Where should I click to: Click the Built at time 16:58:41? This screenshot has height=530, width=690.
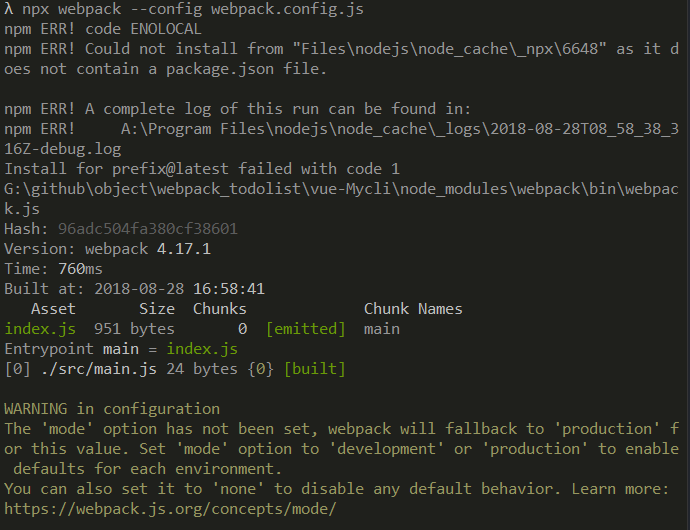[x=229, y=289]
